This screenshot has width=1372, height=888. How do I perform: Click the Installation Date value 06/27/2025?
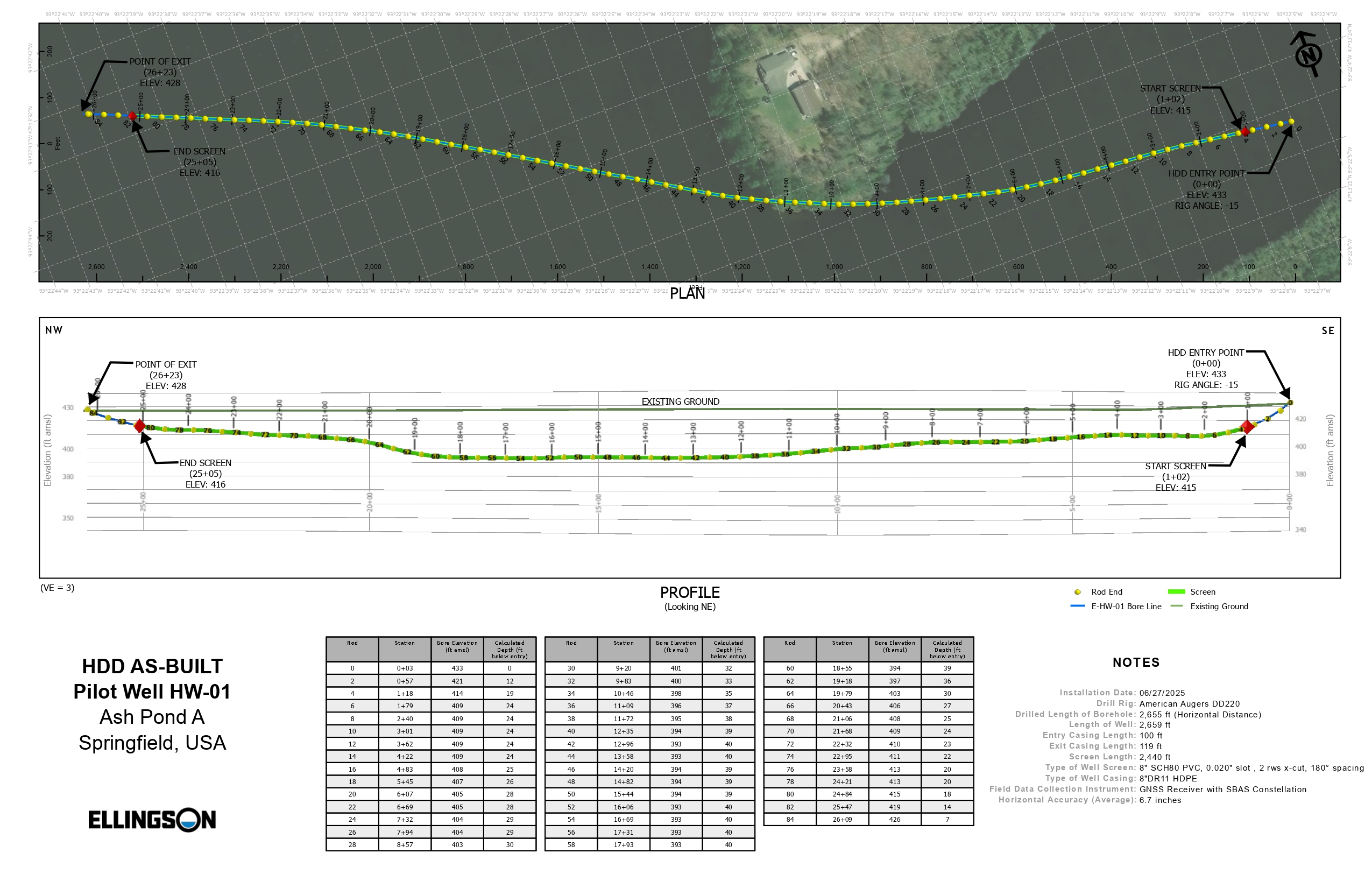pos(1162,693)
